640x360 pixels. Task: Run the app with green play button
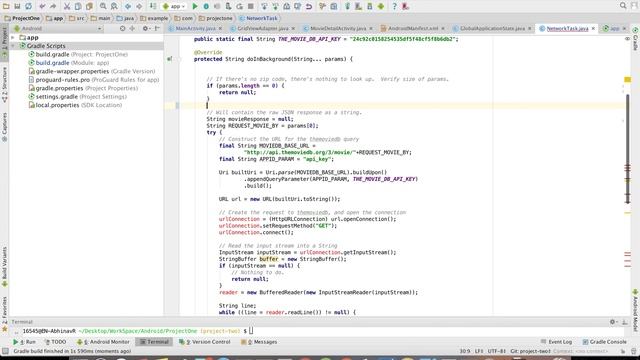[195, 6]
